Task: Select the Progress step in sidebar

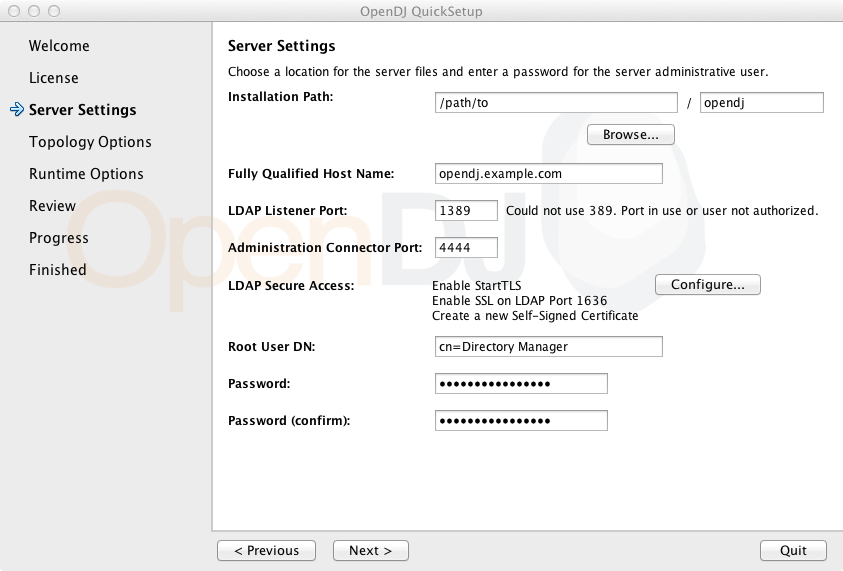Action: tap(59, 238)
